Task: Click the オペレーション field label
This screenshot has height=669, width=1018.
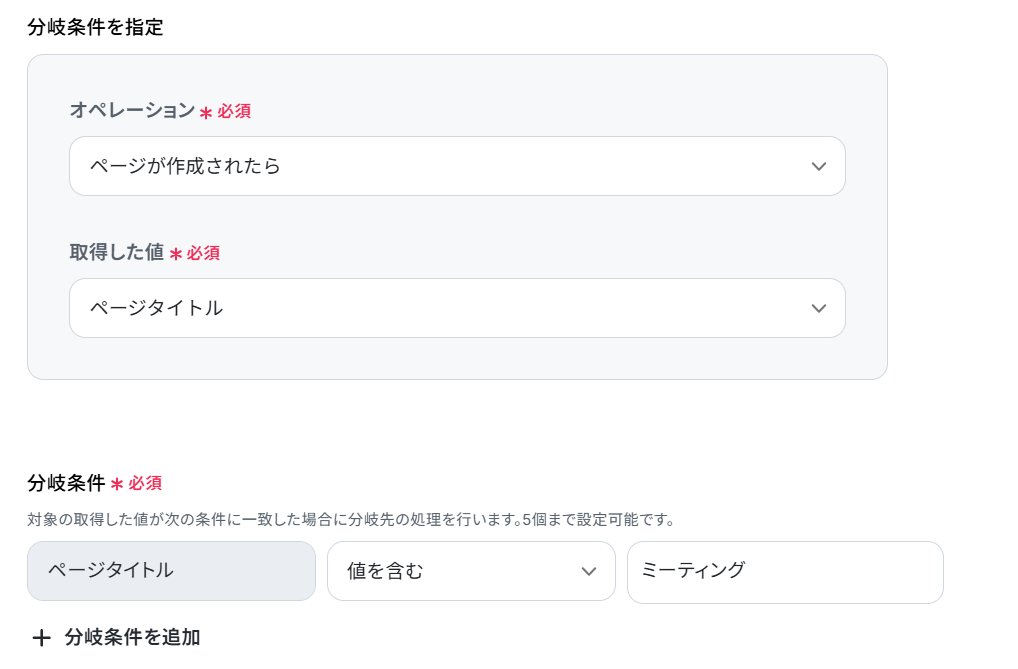Action: coord(132,110)
